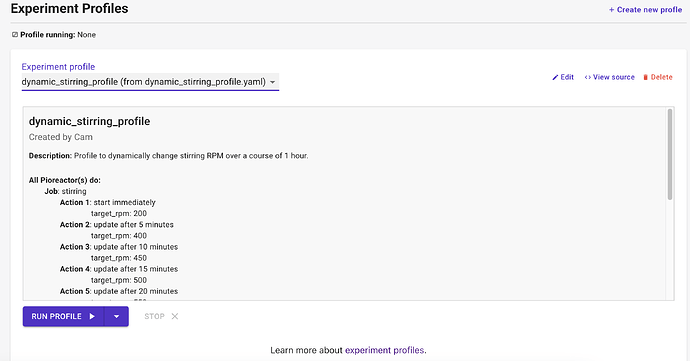690x361 pixels.
Task: Click the STOP button text
Action: tap(154, 316)
